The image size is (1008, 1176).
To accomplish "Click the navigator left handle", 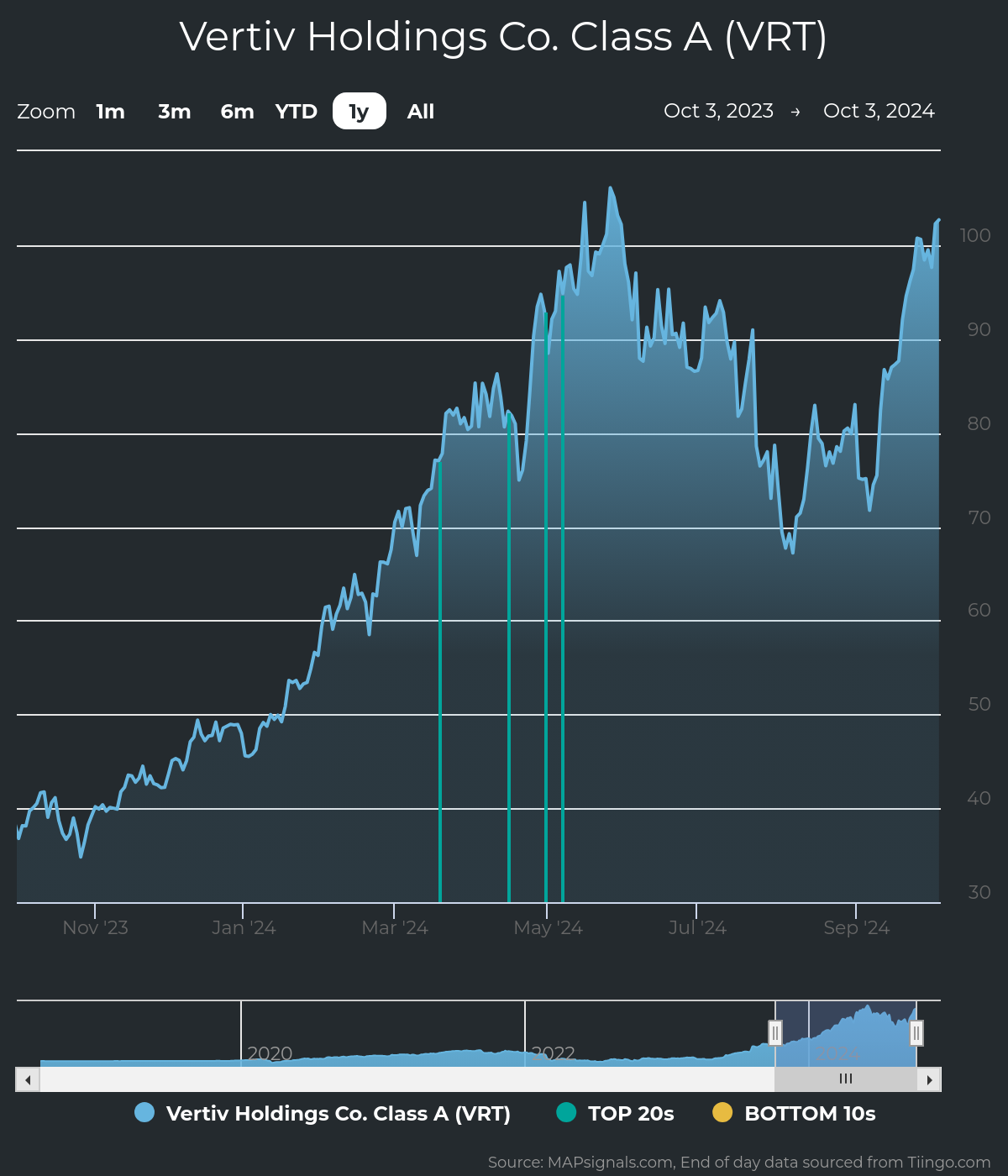I will (775, 1032).
